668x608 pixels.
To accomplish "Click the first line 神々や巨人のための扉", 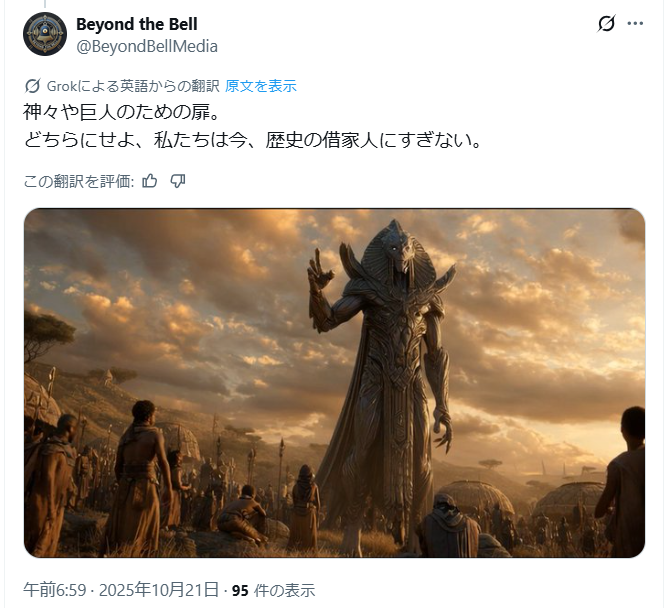I will click(121, 112).
